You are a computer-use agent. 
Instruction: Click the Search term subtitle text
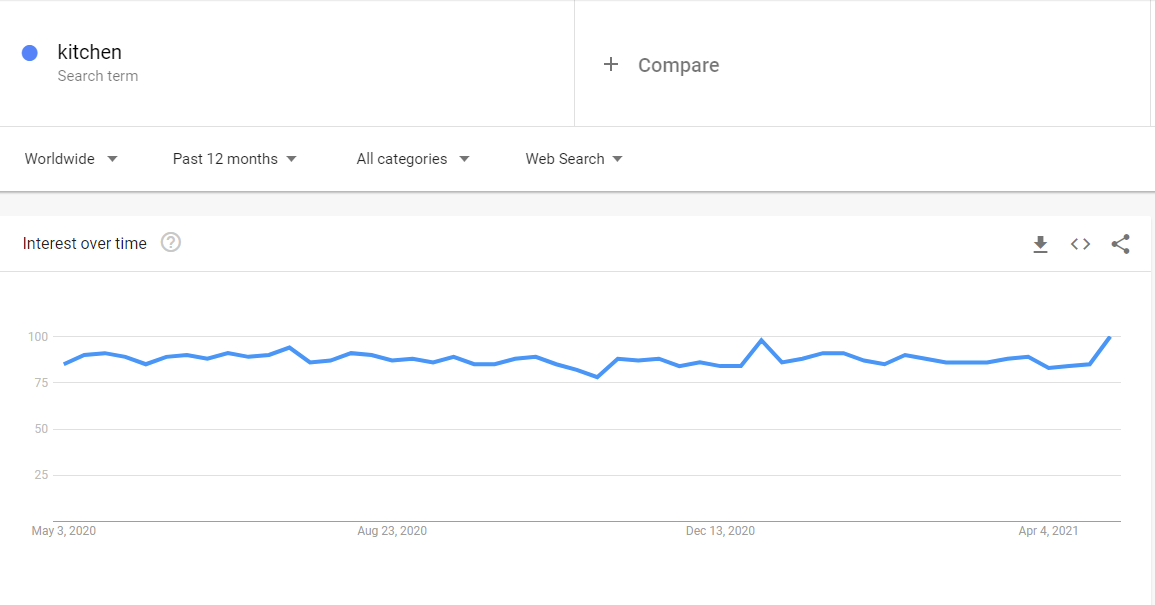[x=98, y=76]
